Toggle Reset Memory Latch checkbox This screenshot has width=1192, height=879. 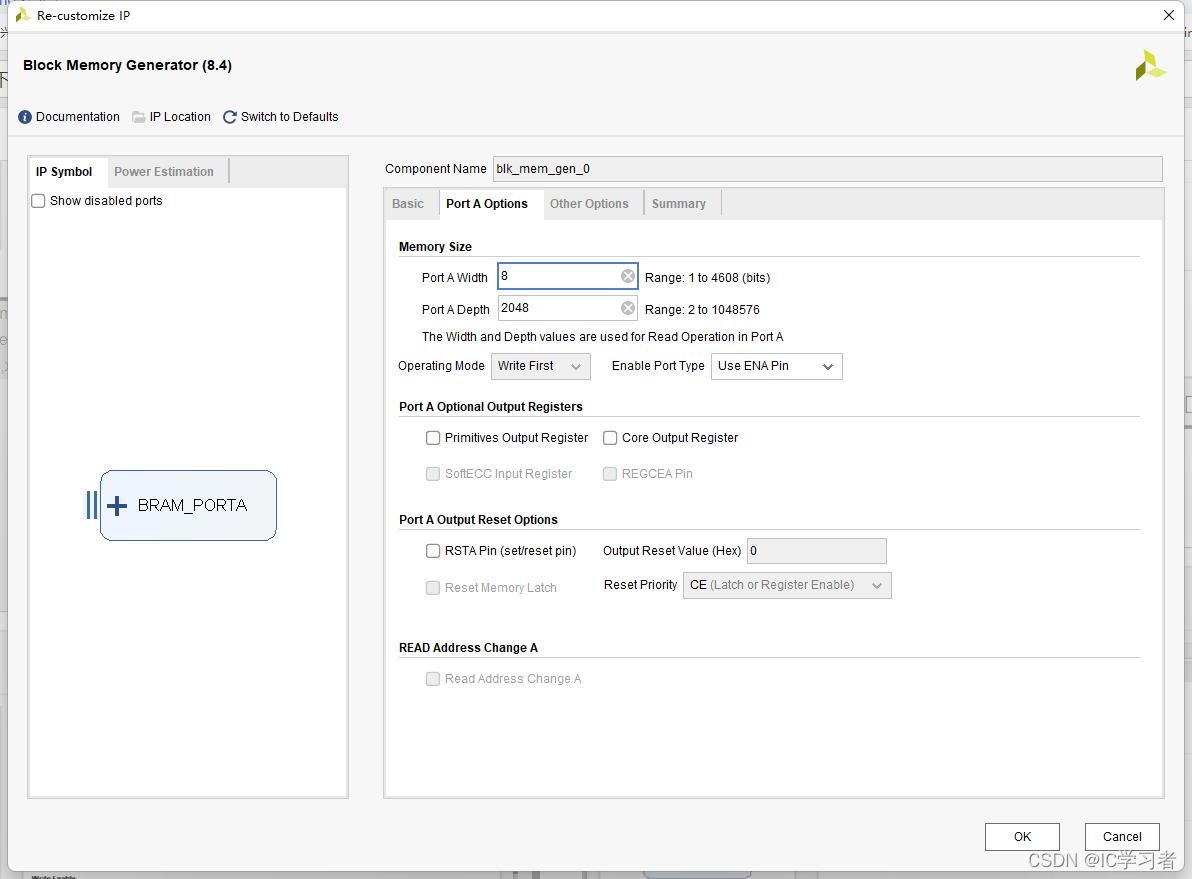click(433, 588)
